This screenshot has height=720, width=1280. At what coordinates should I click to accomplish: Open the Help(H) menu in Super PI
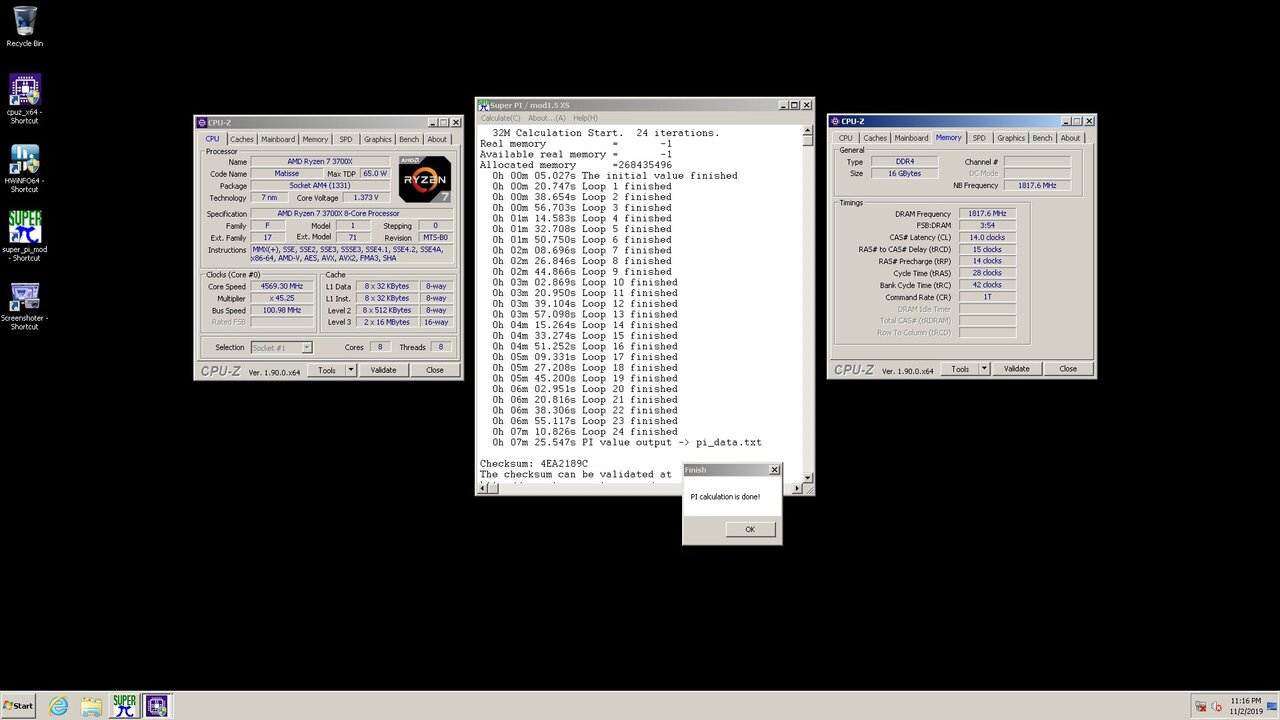click(585, 118)
